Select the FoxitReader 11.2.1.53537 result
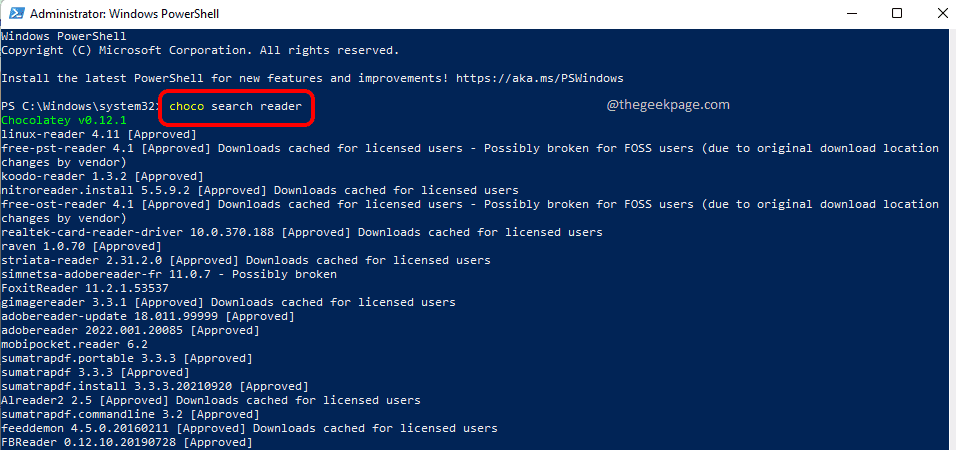956x450 pixels. pyautogui.click(x=84, y=288)
